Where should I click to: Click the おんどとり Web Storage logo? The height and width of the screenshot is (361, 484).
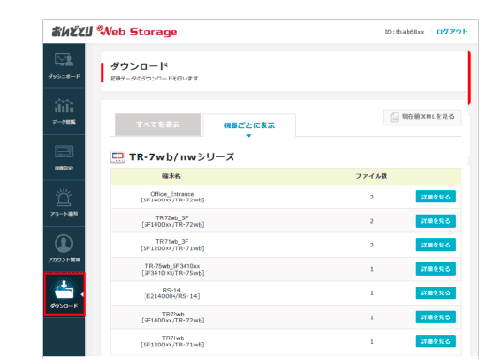click(114, 31)
